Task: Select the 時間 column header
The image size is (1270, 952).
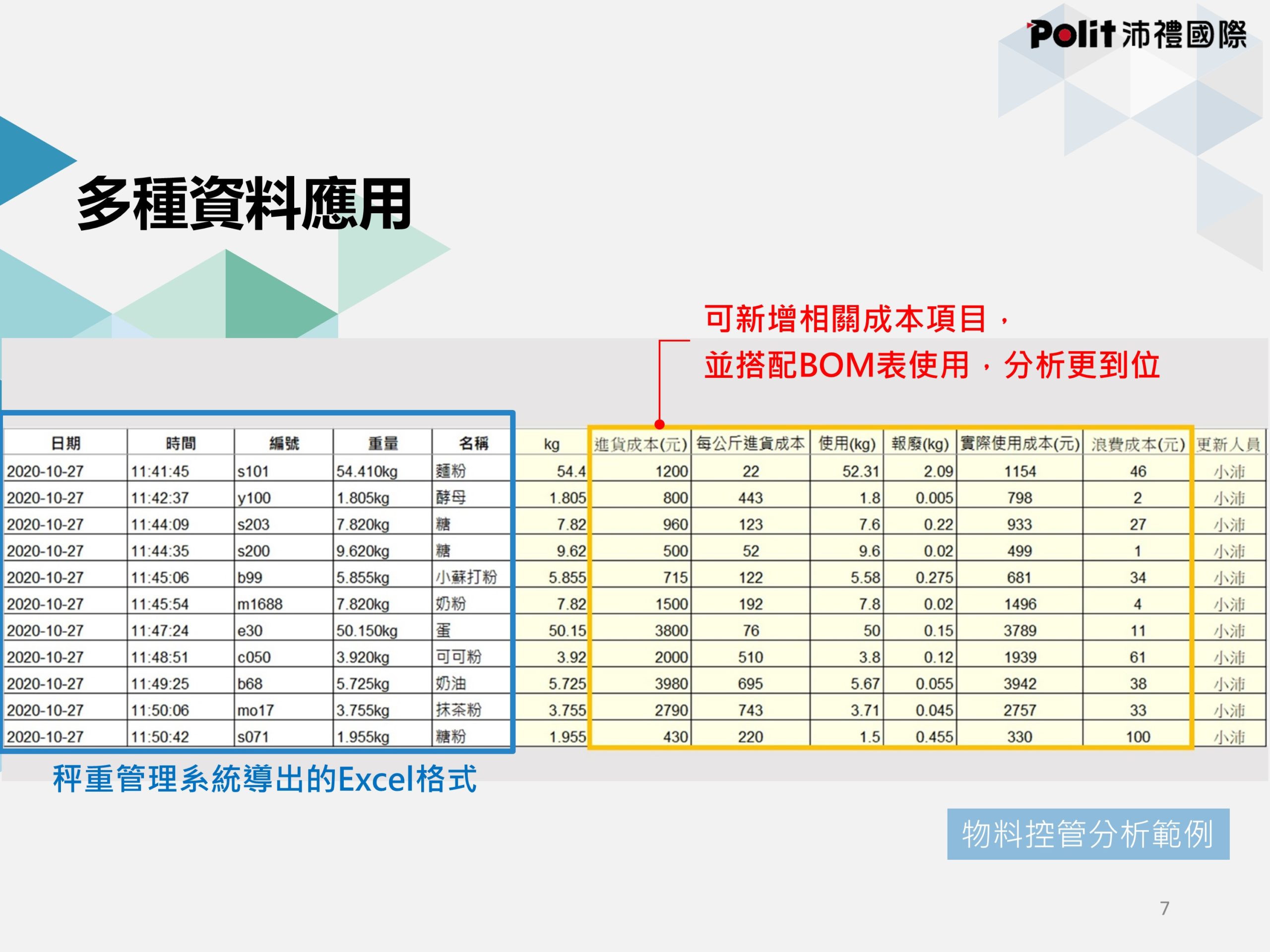Action: [x=181, y=443]
